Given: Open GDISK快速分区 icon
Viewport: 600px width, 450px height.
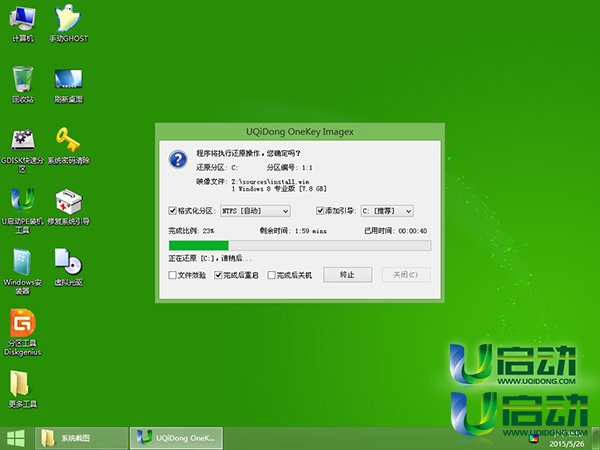Looking at the screenshot, I should [x=23, y=150].
